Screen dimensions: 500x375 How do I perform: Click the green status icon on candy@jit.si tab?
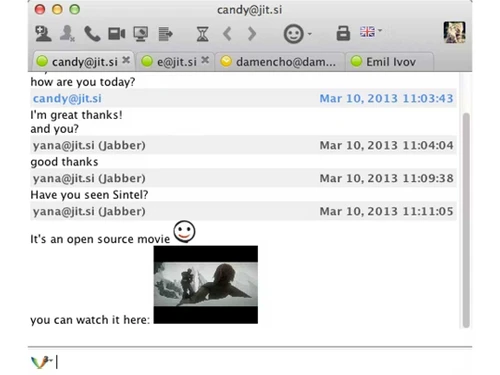pyautogui.click(x=42, y=61)
